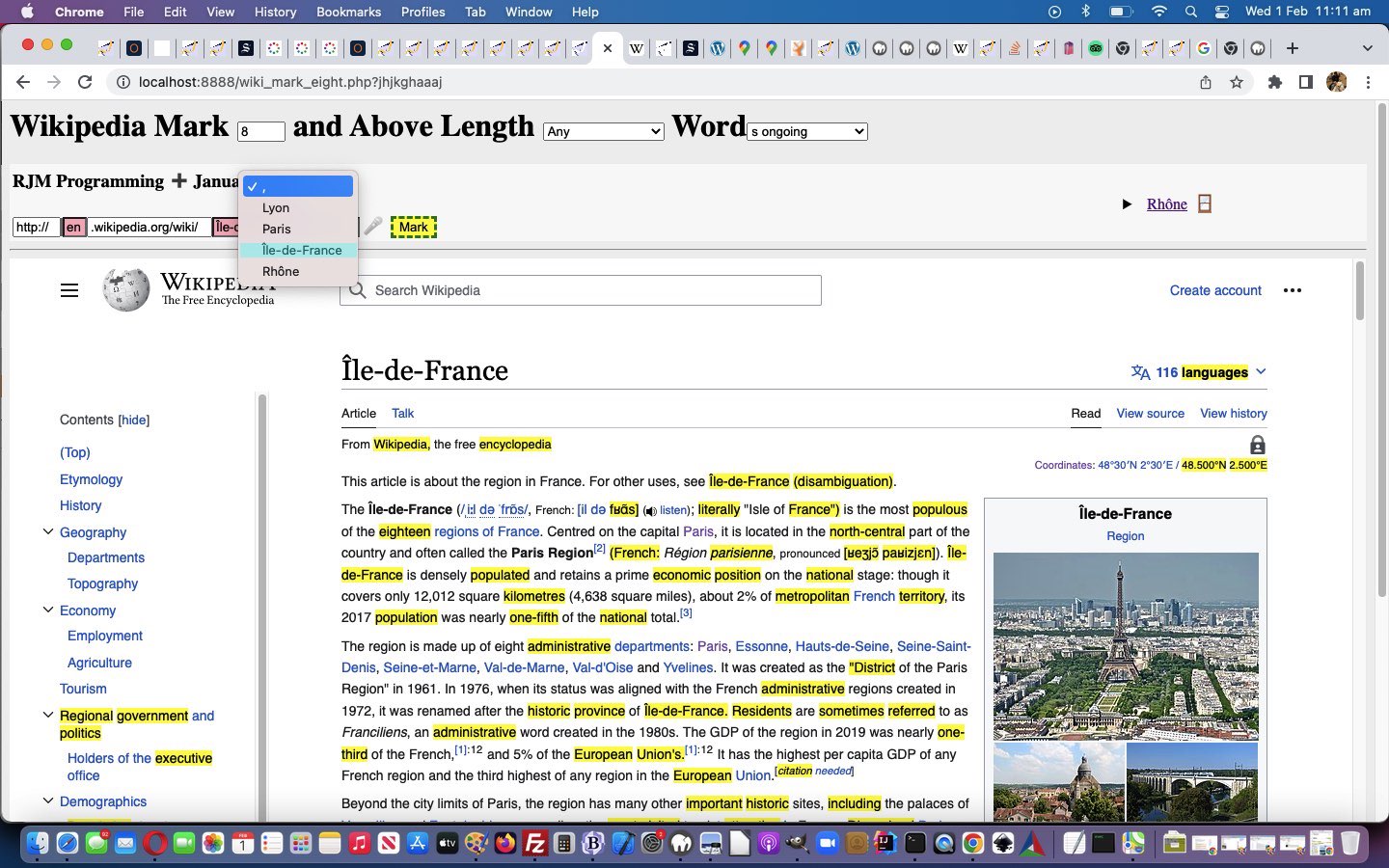Image resolution: width=1389 pixels, height=868 pixels.
Task: Follow the Seine-et-Marne department link
Action: (429, 667)
